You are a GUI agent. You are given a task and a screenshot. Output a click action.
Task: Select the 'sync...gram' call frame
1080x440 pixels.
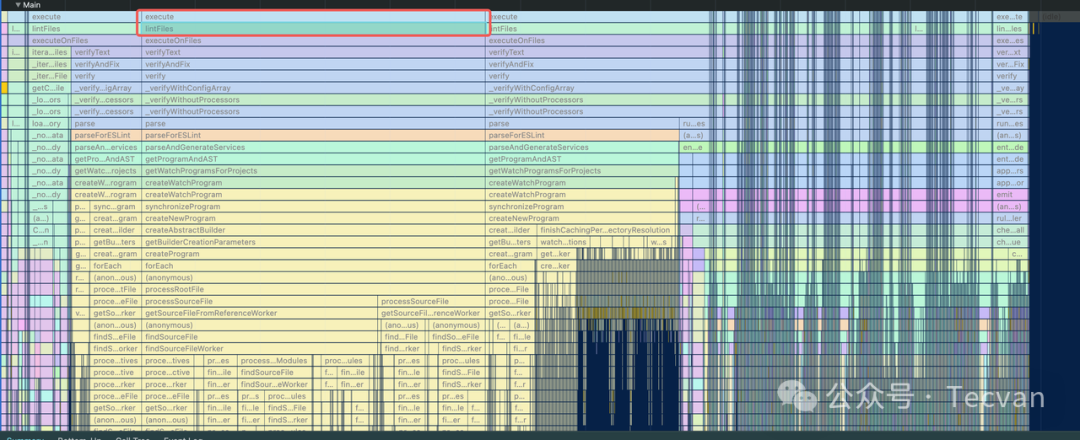[116, 207]
